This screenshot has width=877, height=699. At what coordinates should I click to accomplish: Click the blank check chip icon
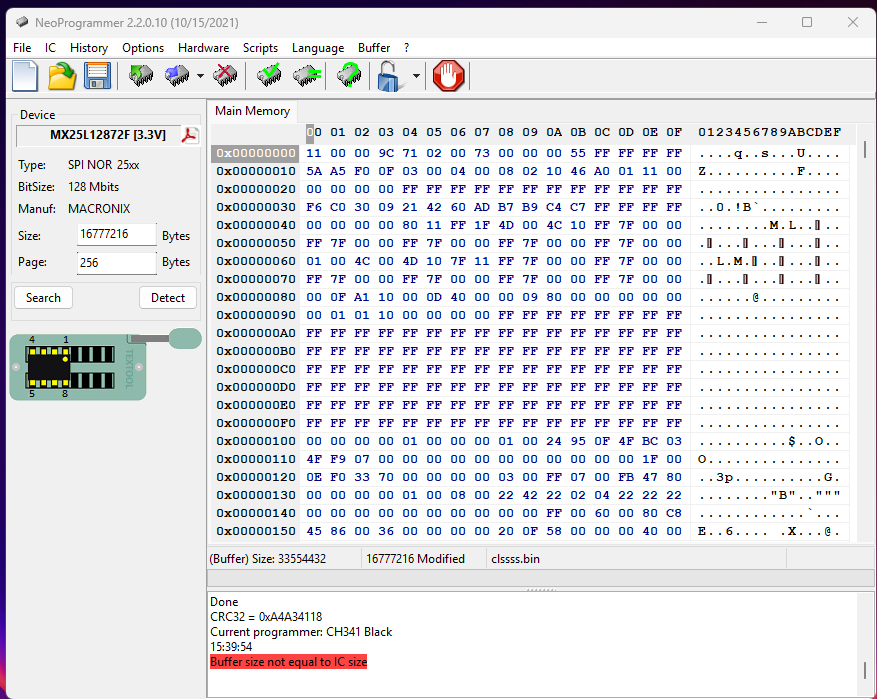307,75
